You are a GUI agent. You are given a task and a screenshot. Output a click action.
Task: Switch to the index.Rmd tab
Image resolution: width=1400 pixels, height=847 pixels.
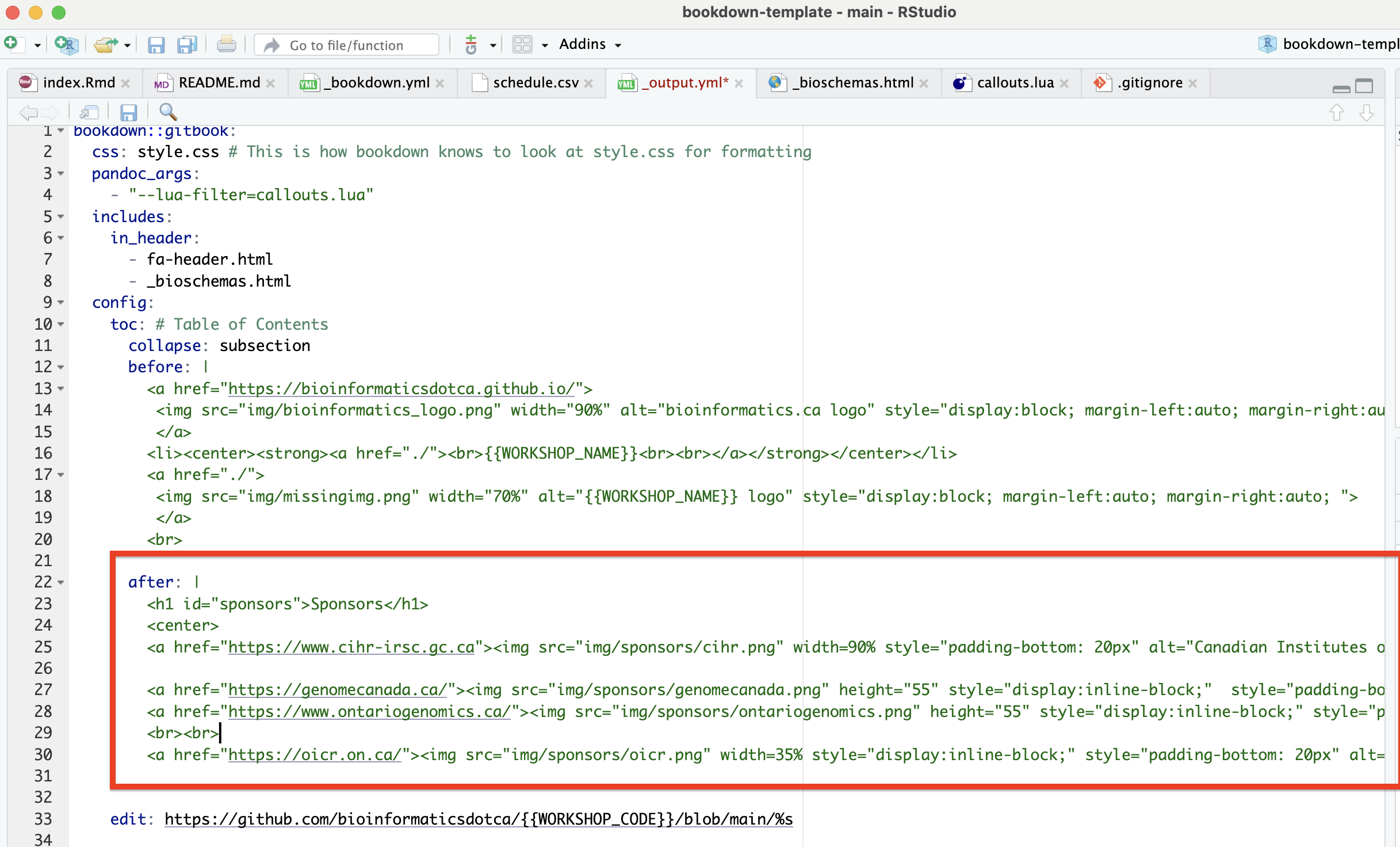click(79, 83)
